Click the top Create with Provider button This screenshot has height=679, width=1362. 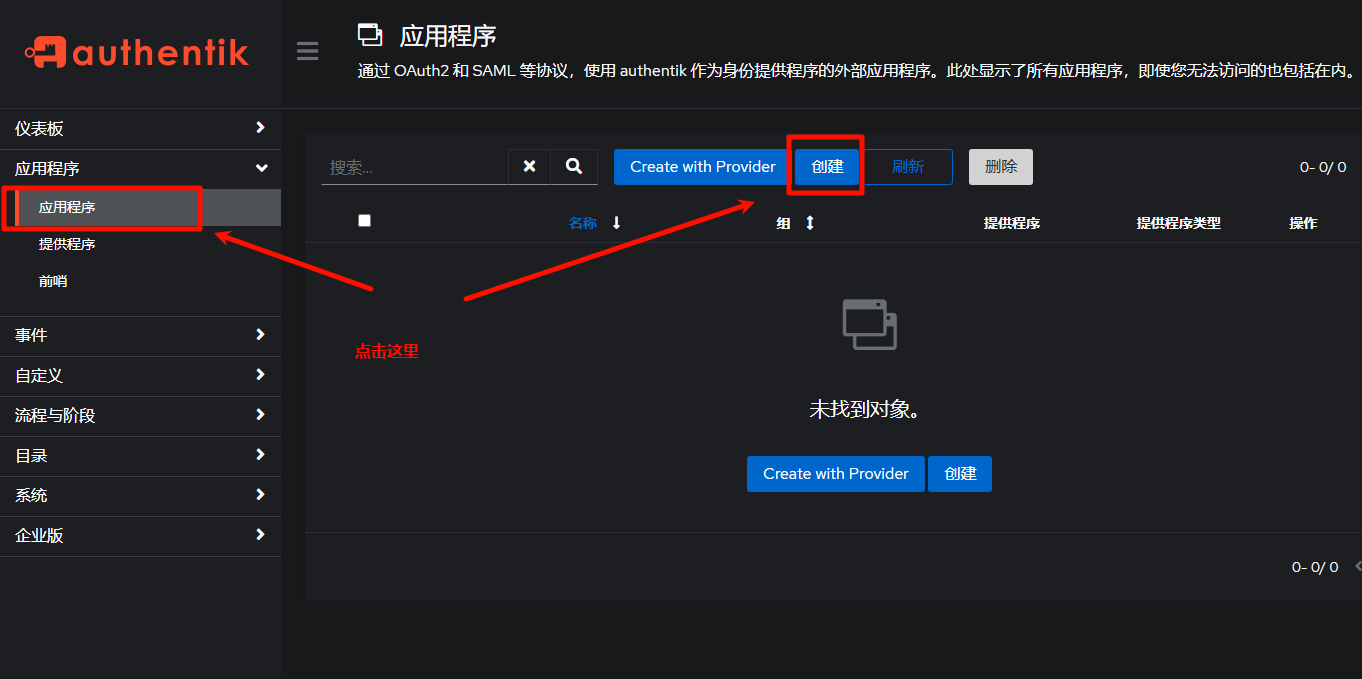coord(702,167)
